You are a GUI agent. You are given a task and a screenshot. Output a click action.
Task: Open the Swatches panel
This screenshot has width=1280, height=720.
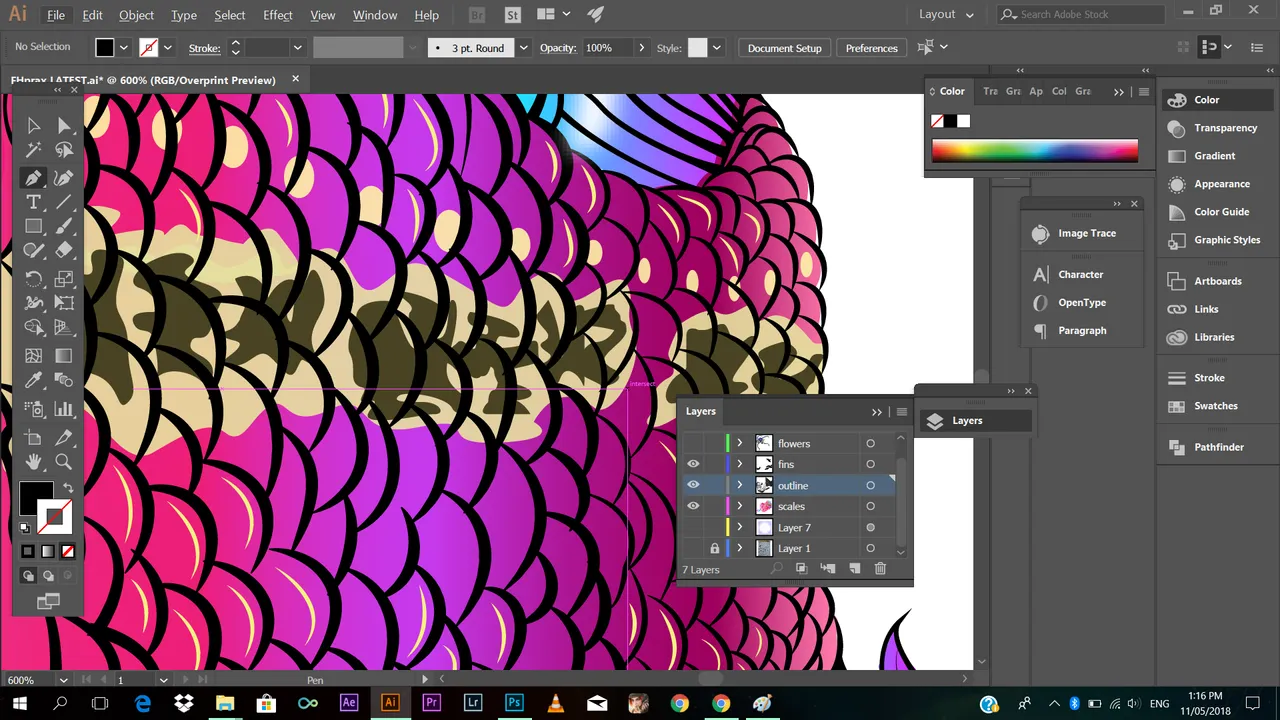[x=1215, y=406]
